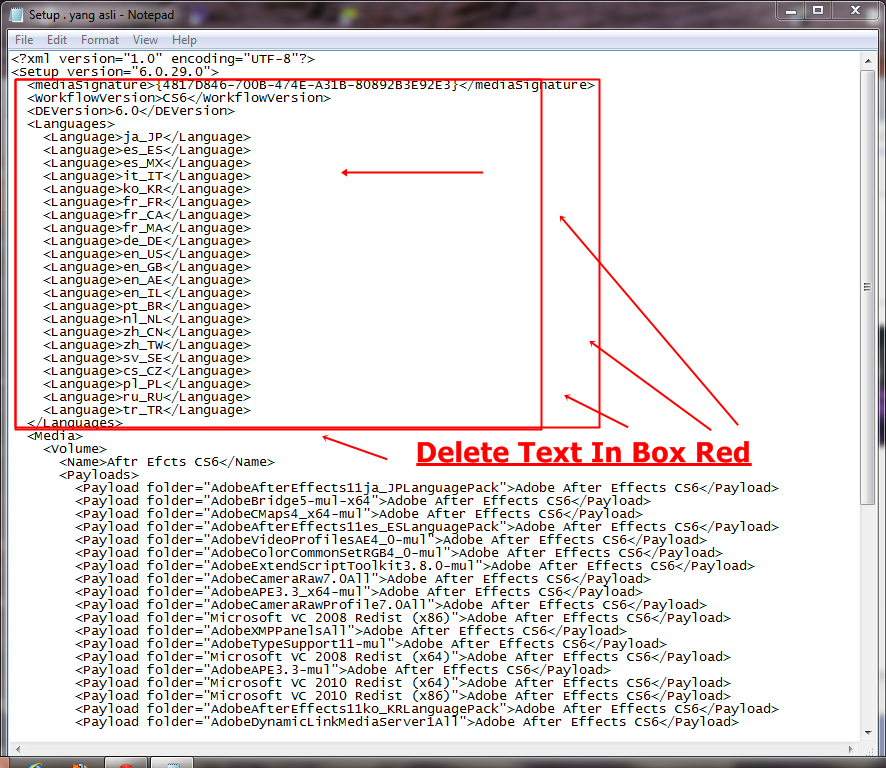886x768 pixels.
Task: Click the Microsoft VC 2010 Redist (x64) line
Action: (403, 683)
